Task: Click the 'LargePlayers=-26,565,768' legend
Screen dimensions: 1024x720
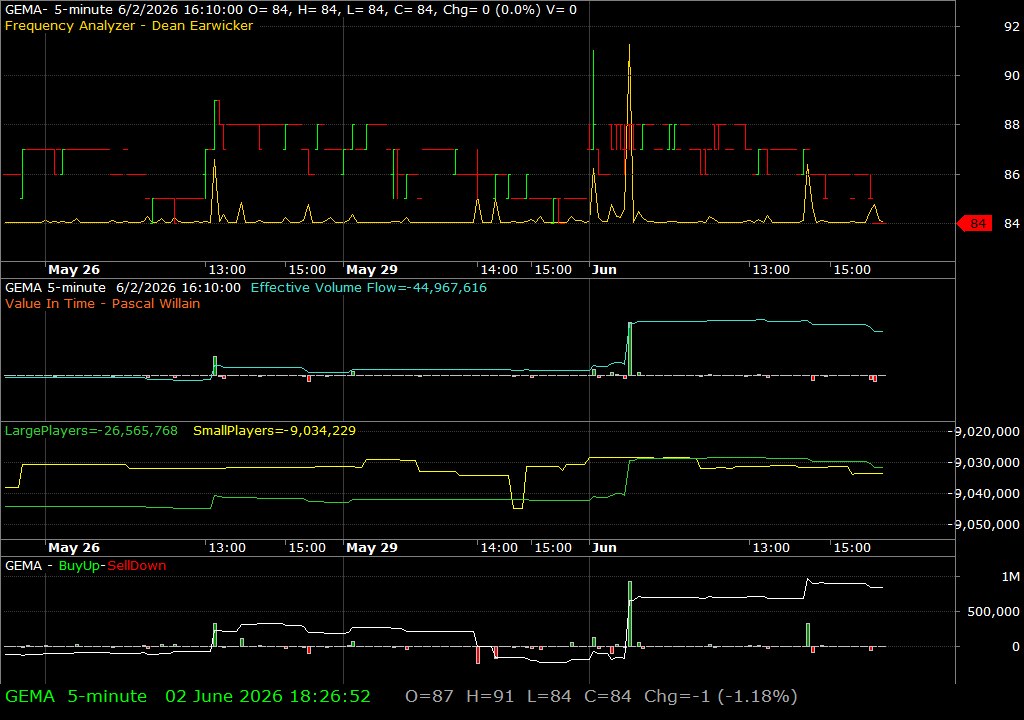Action: 91,431
